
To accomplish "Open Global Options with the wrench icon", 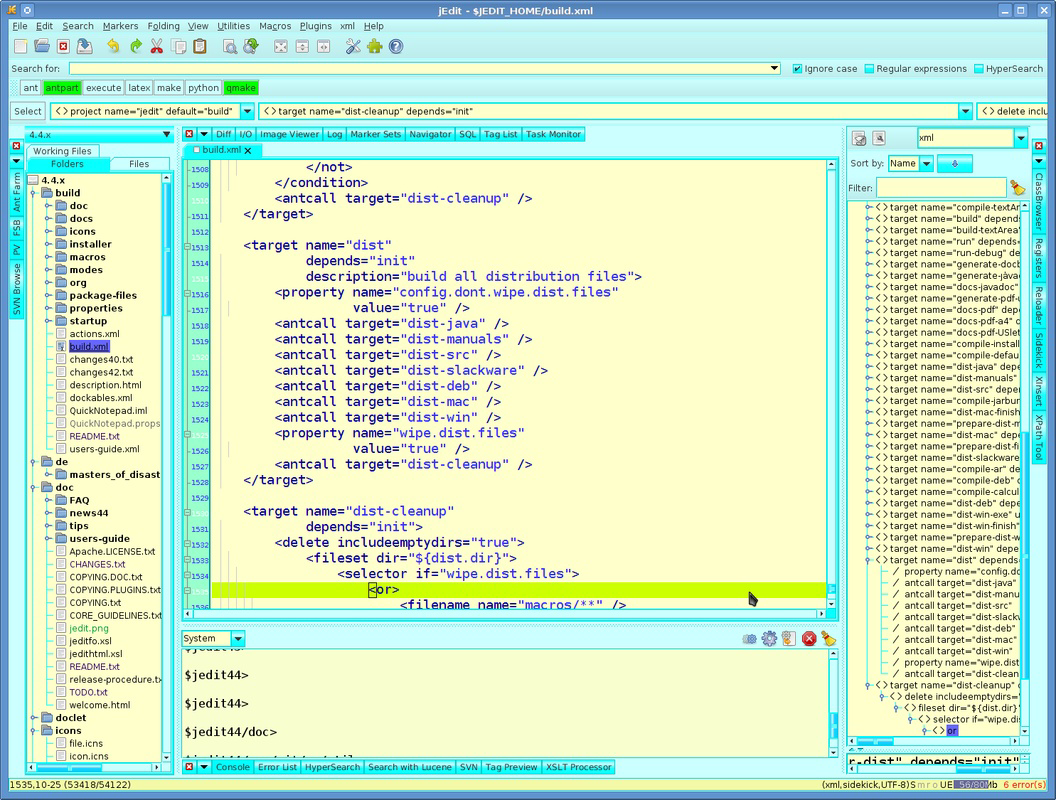I will point(352,46).
